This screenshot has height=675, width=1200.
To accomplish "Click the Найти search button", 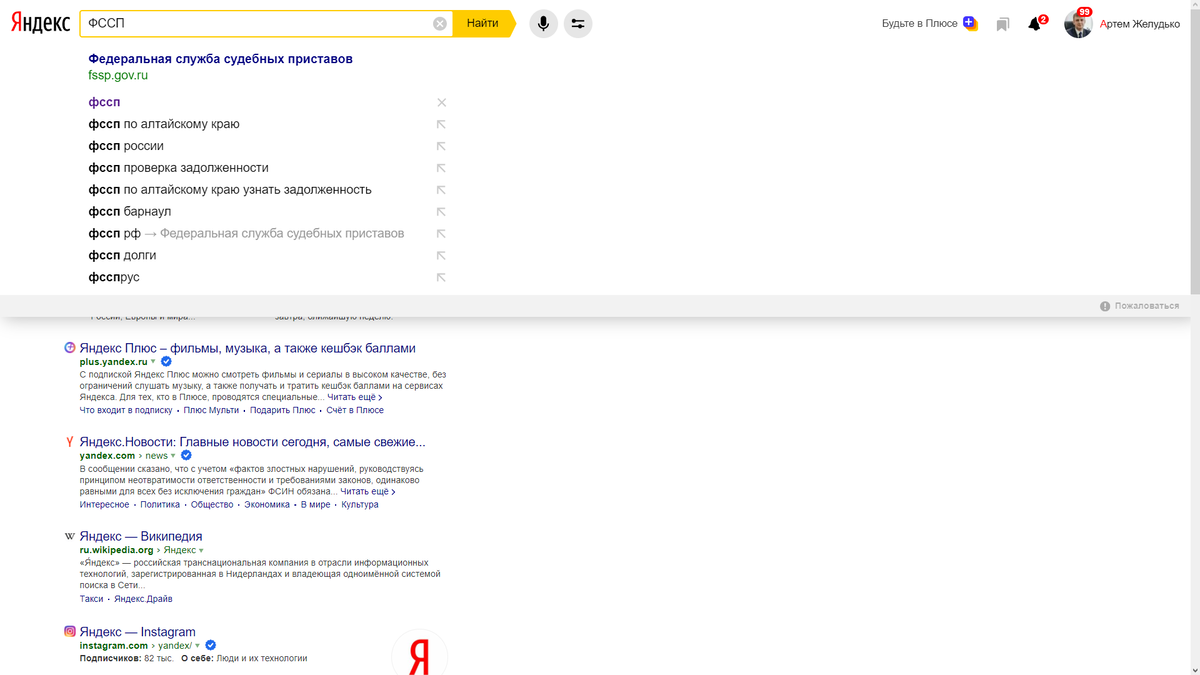I will tap(482, 23).
